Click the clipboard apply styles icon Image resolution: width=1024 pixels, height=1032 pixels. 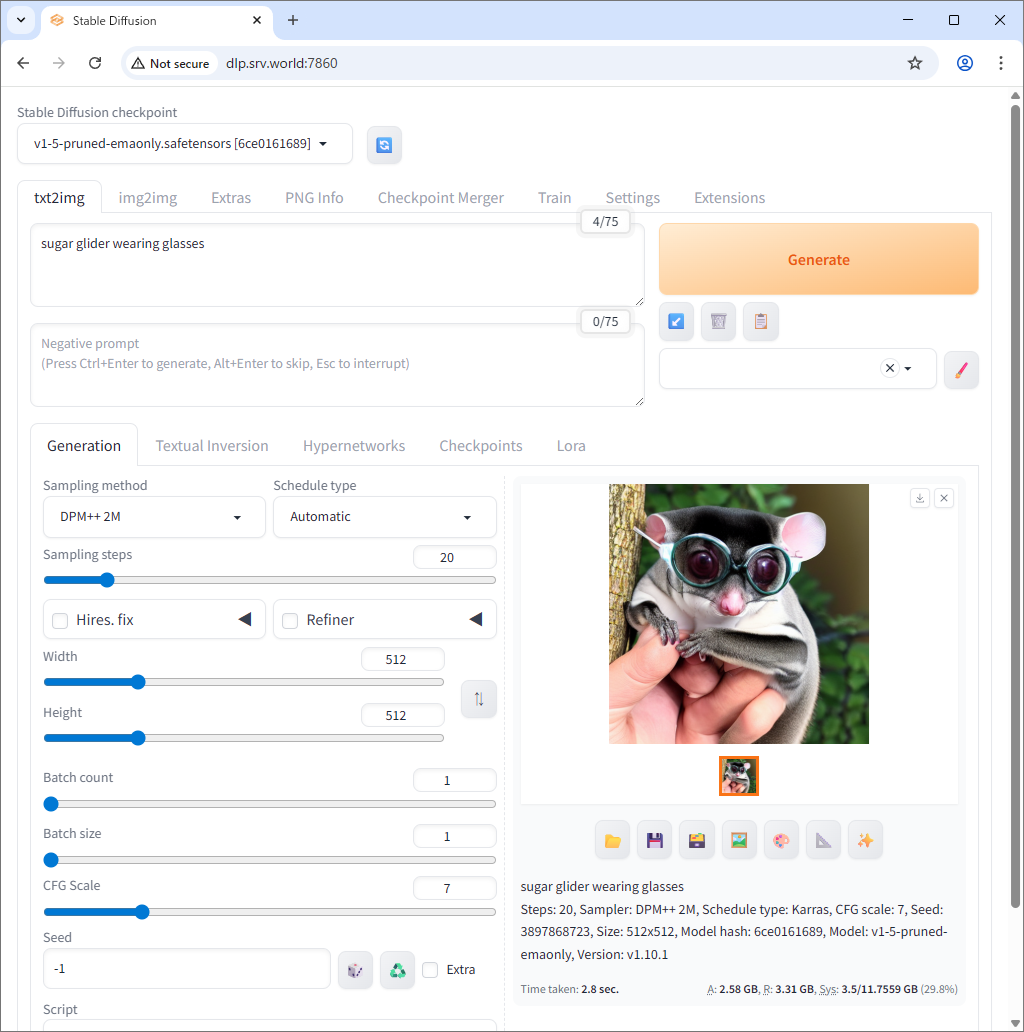[x=760, y=321]
